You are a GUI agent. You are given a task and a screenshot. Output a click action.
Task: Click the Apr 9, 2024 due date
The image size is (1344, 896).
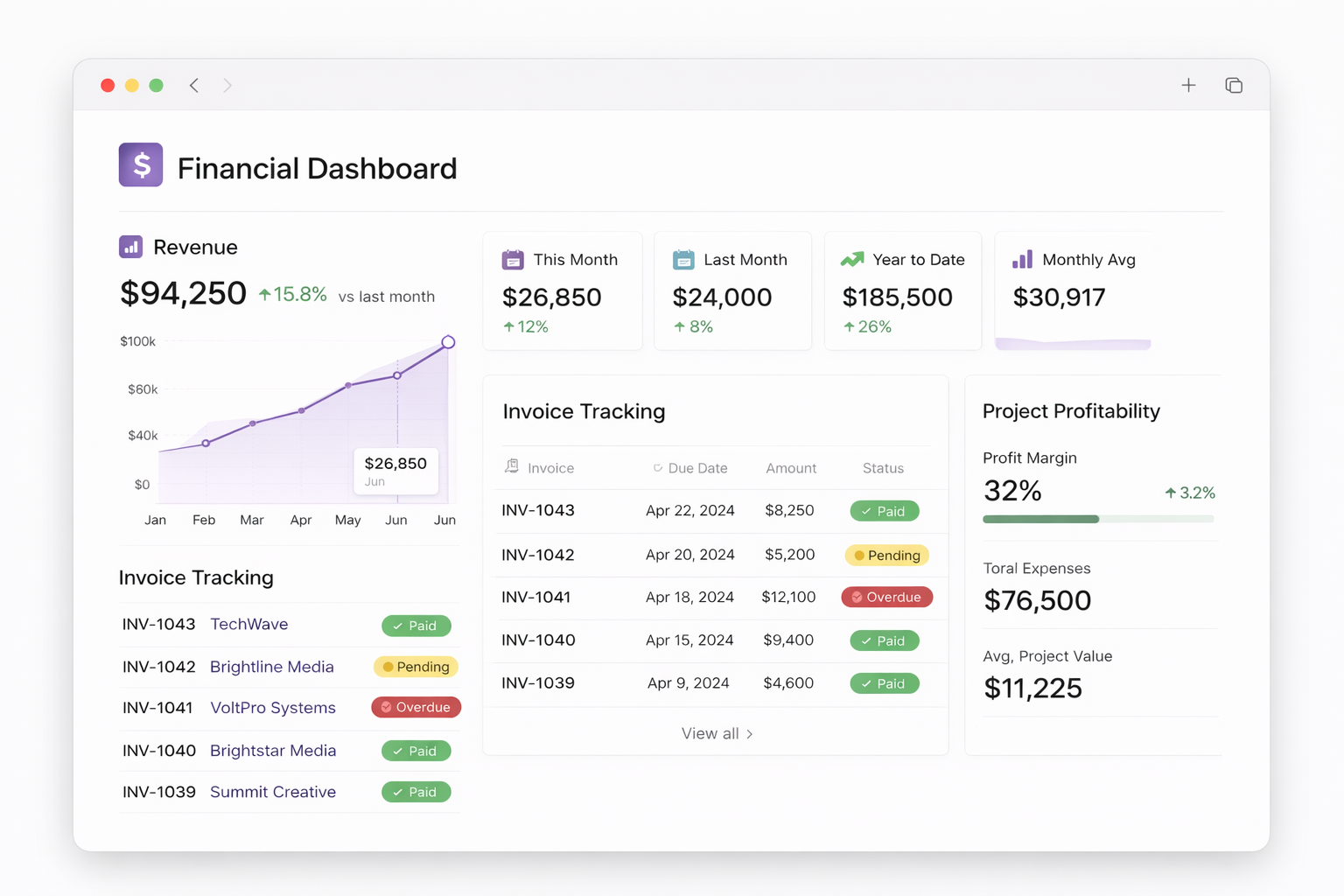click(x=689, y=682)
